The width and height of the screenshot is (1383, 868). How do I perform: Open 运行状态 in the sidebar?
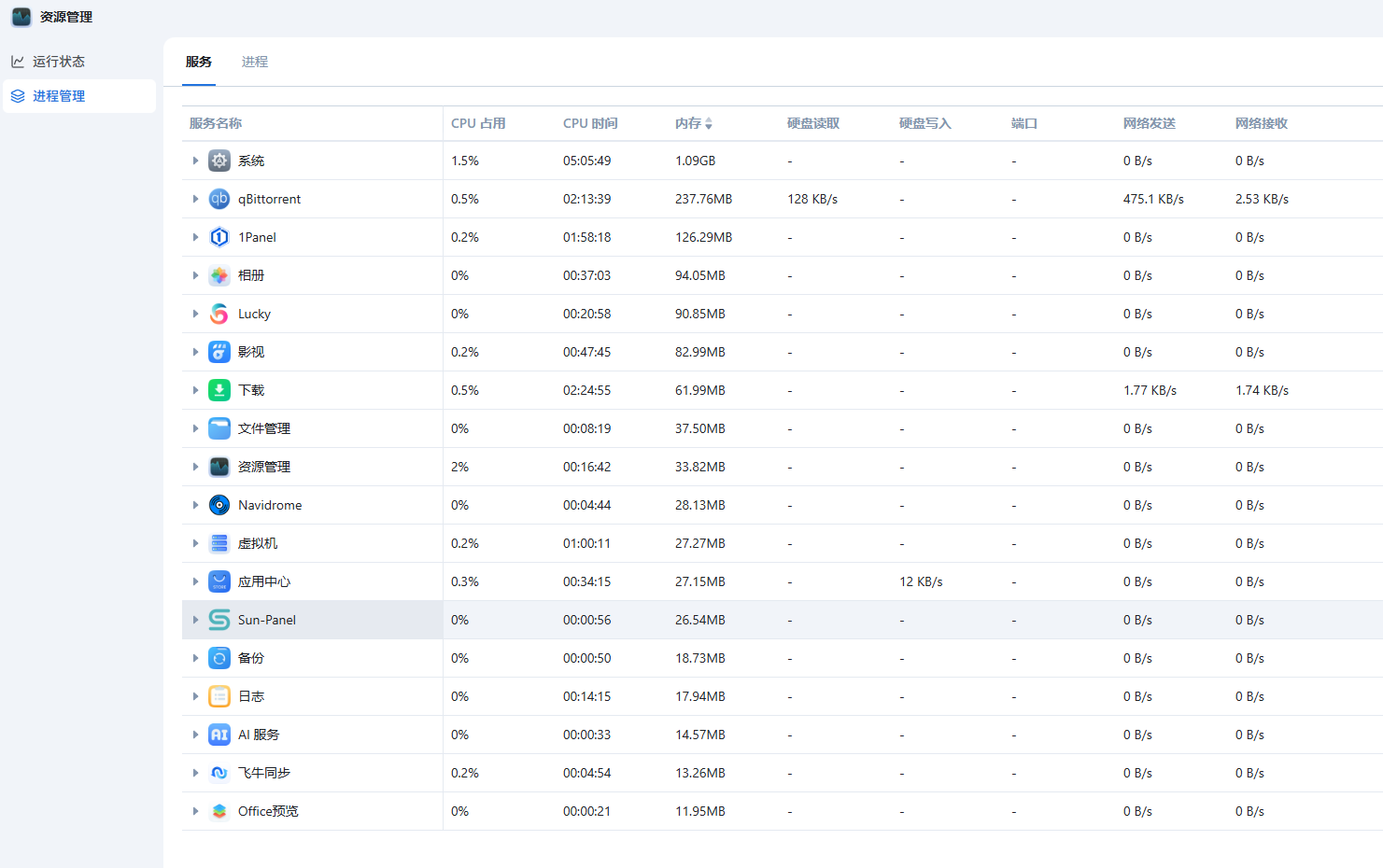58,62
